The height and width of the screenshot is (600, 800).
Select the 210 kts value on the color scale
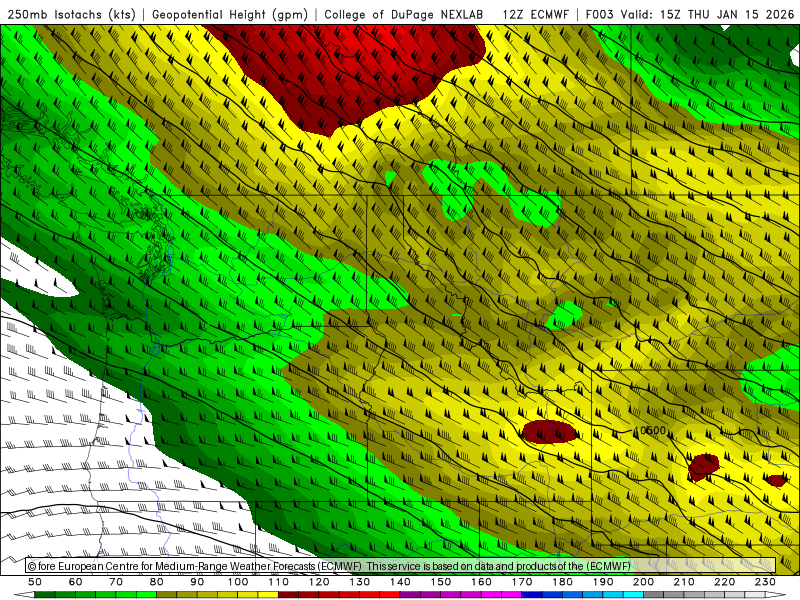(x=684, y=582)
